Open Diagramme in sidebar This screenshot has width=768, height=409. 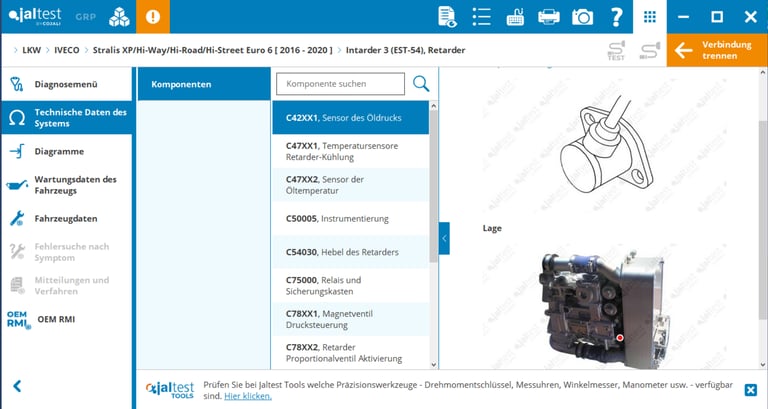click(67, 151)
